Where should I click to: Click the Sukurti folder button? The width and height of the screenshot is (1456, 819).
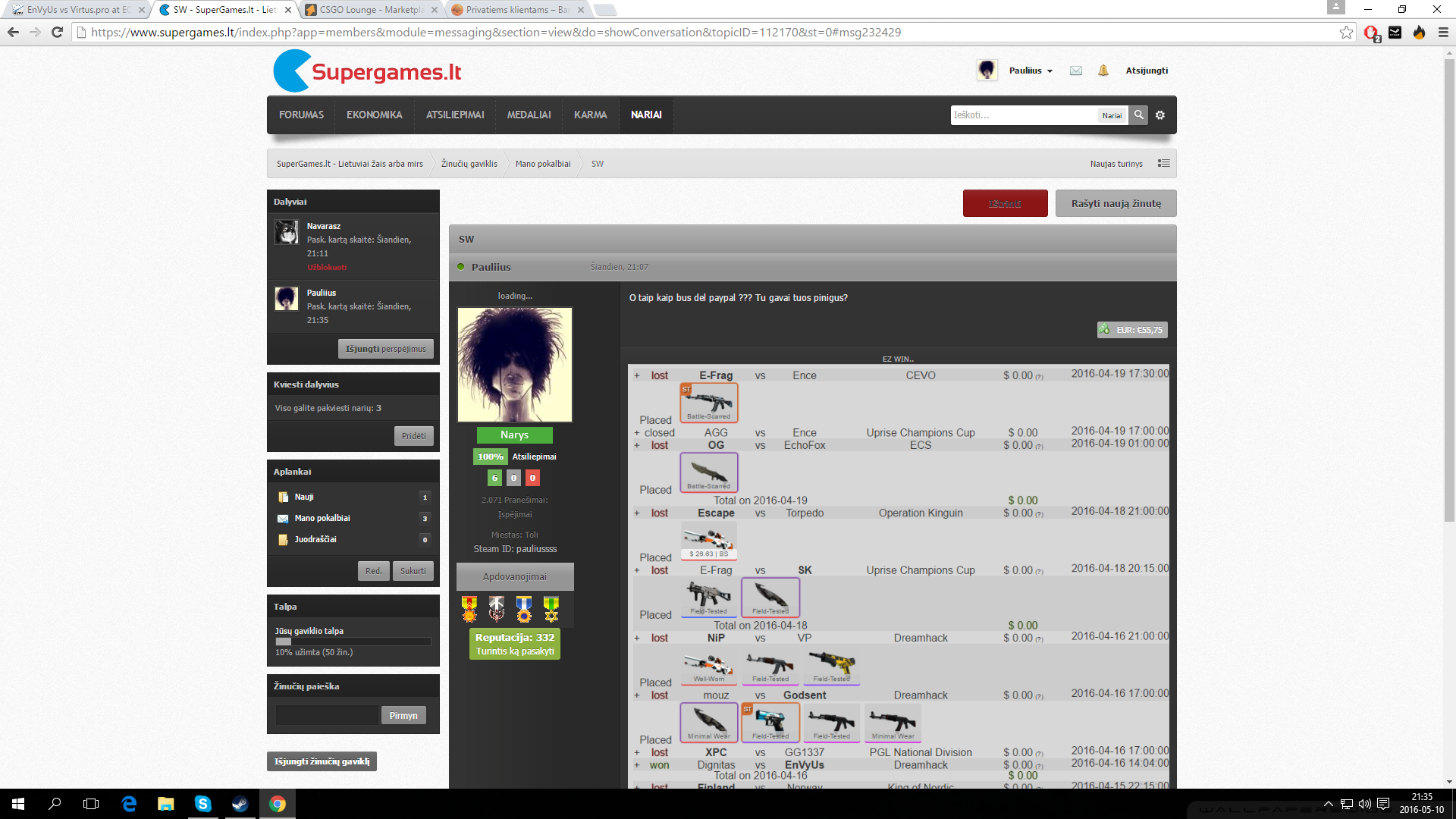click(413, 571)
